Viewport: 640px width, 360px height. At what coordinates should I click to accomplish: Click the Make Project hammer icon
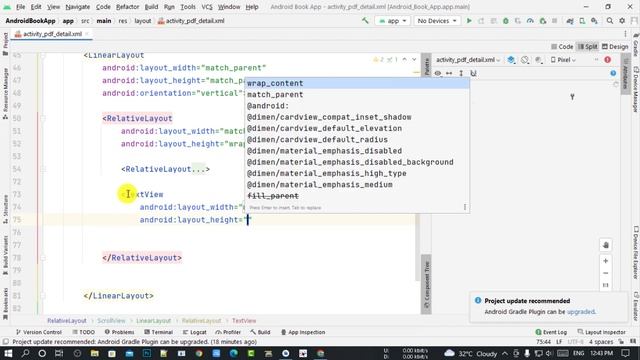[365, 20]
